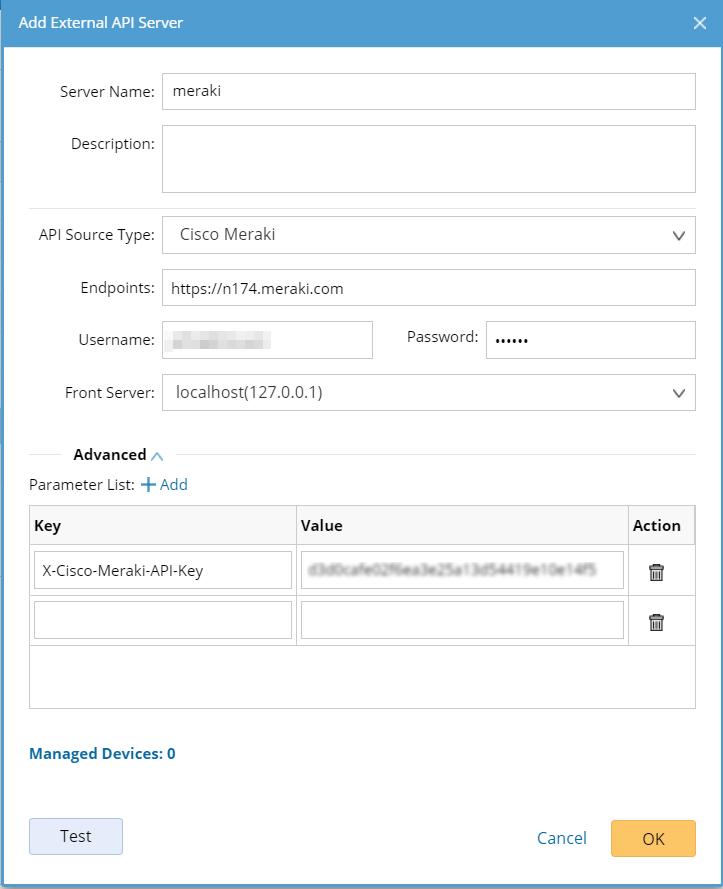This screenshot has width=723, height=889.
Task: Click the Cancel link
Action: (x=561, y=838)
